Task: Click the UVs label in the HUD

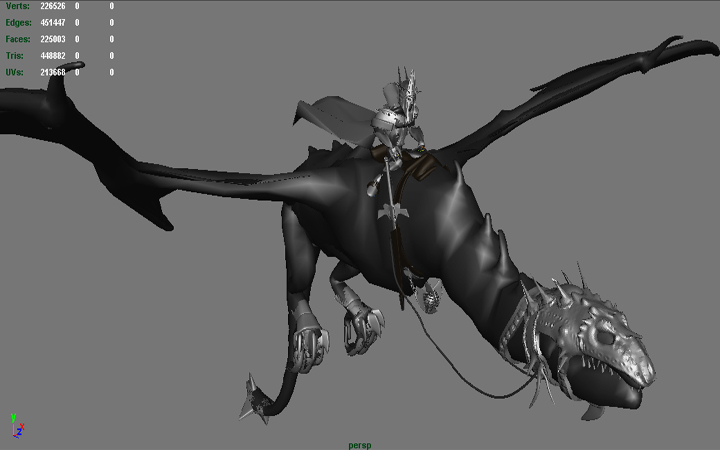Action: click(x=14, y=72)
